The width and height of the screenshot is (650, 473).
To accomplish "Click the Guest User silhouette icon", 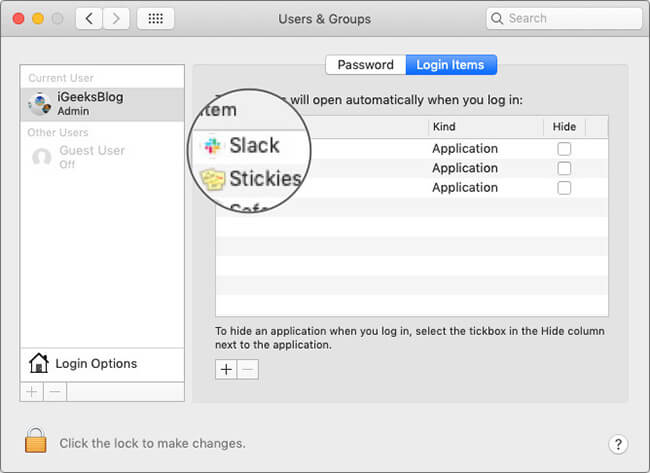I will coord(41,157).
